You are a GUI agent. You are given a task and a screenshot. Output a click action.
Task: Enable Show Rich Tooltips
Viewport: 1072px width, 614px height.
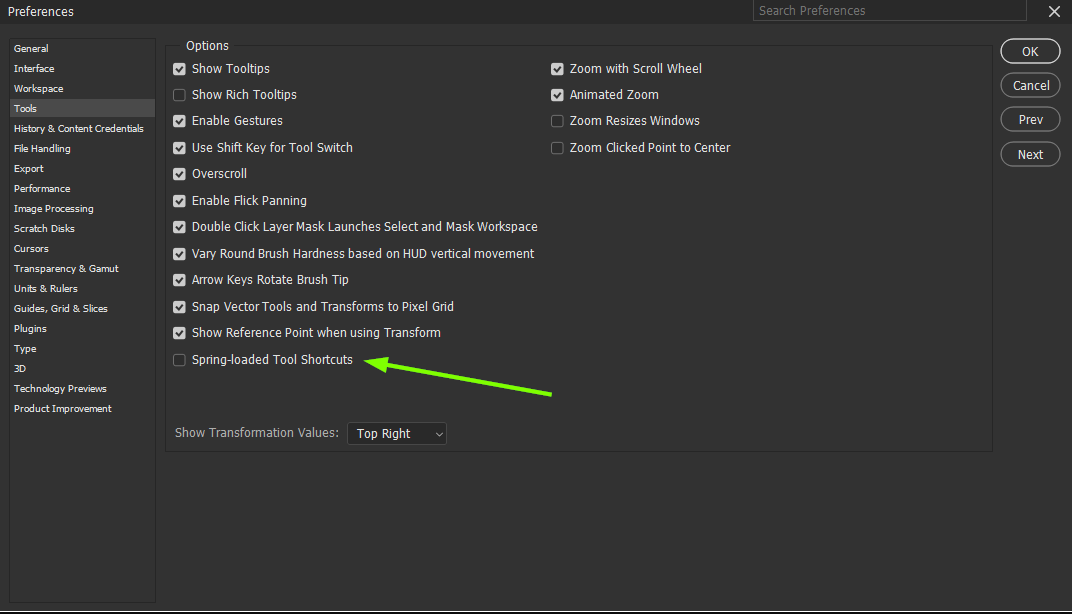(x=179, y=94)
